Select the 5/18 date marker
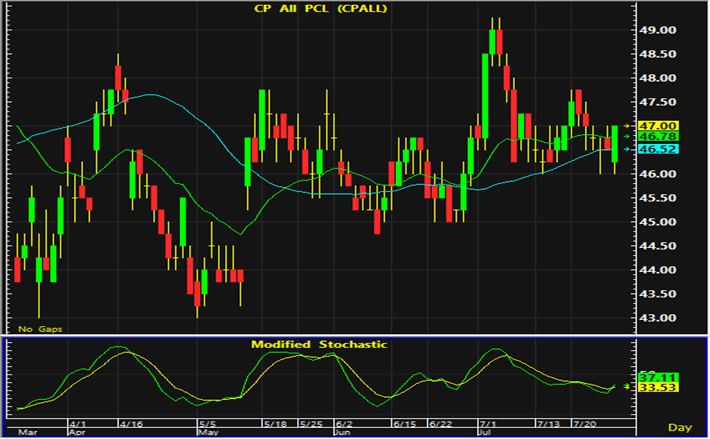This screenshot has width=710, height=439. (275, 424)
